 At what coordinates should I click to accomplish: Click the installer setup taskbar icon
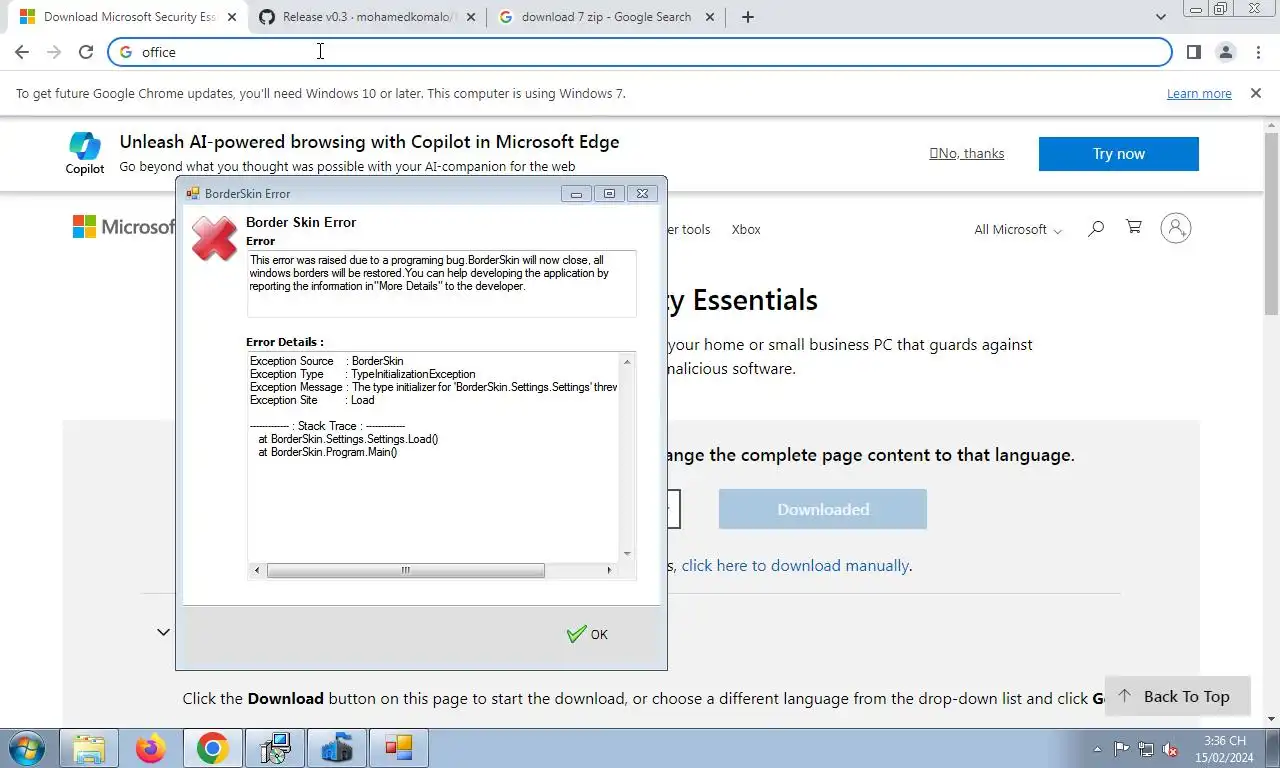click(x=274, y=748)
